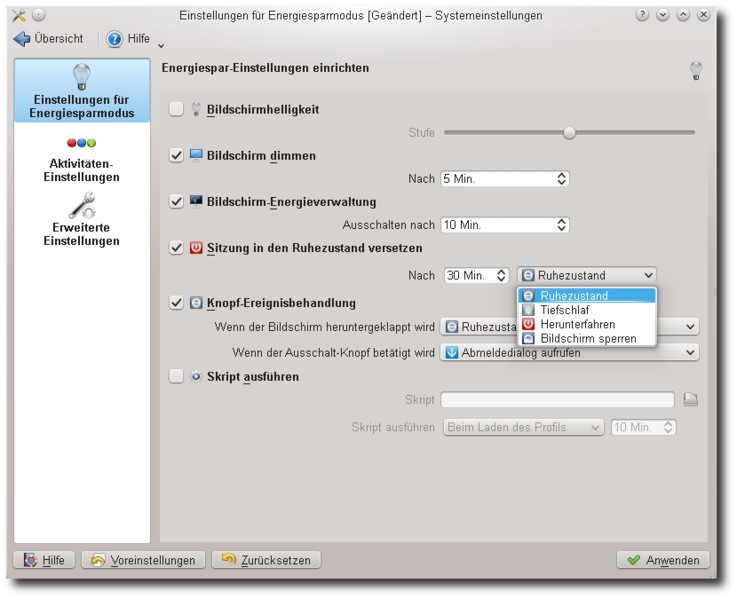Click the 10 Min. script delay spinbox

point(643,427)
